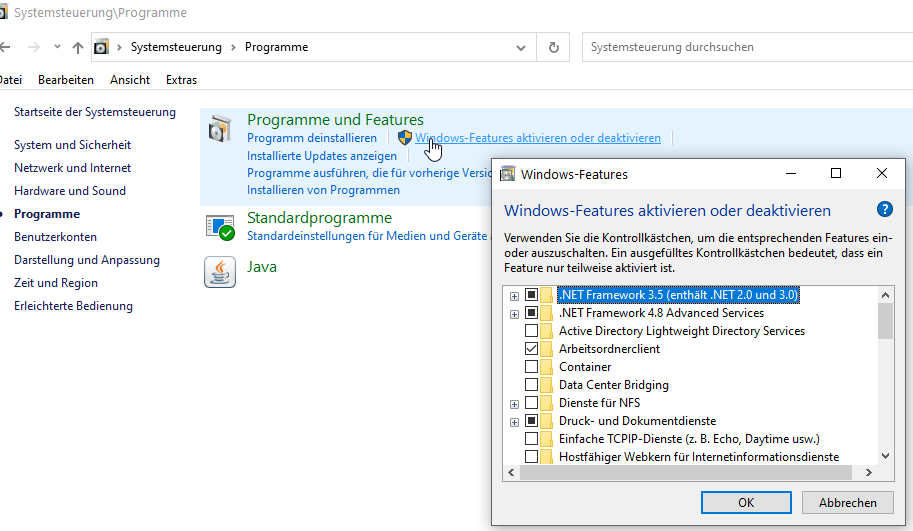Click the blue help question mark icon
The image size is (913, 531).
(884, 210)
